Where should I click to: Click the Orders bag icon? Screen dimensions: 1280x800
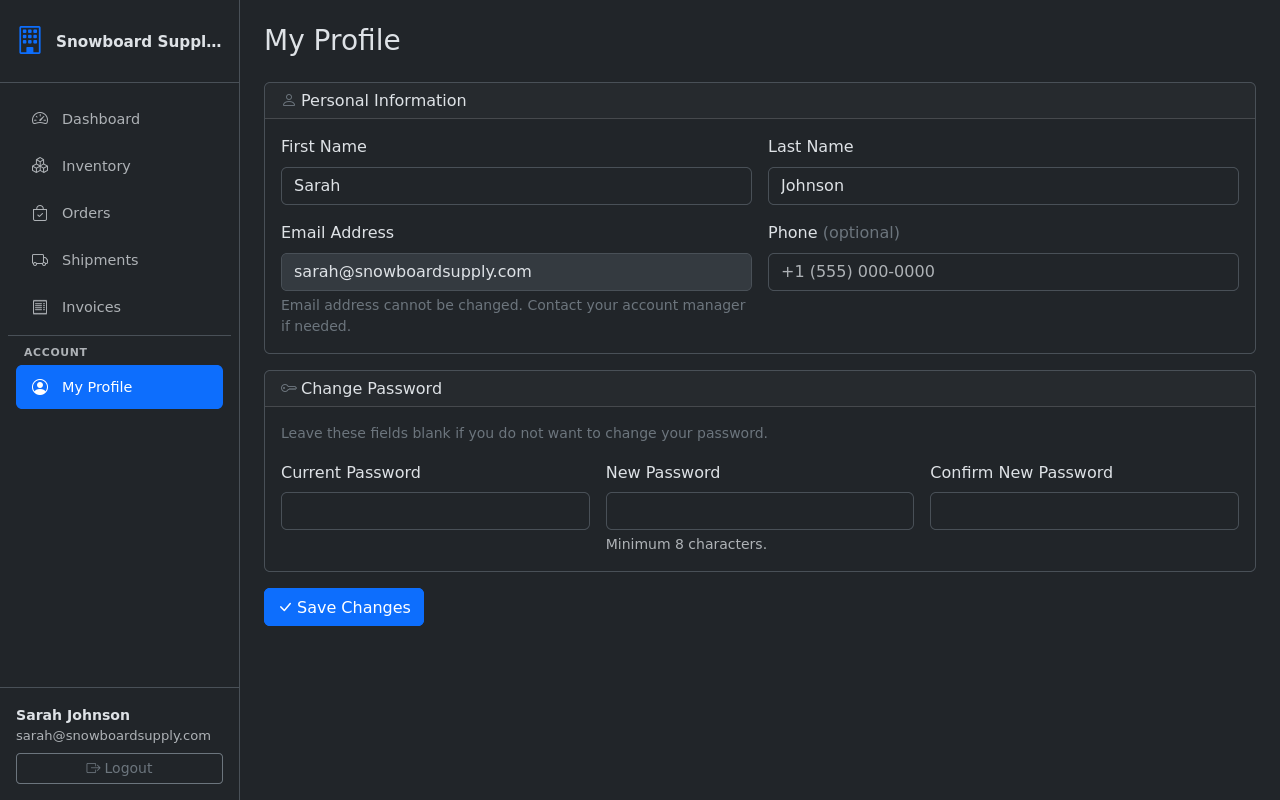[x=39, y=212]
